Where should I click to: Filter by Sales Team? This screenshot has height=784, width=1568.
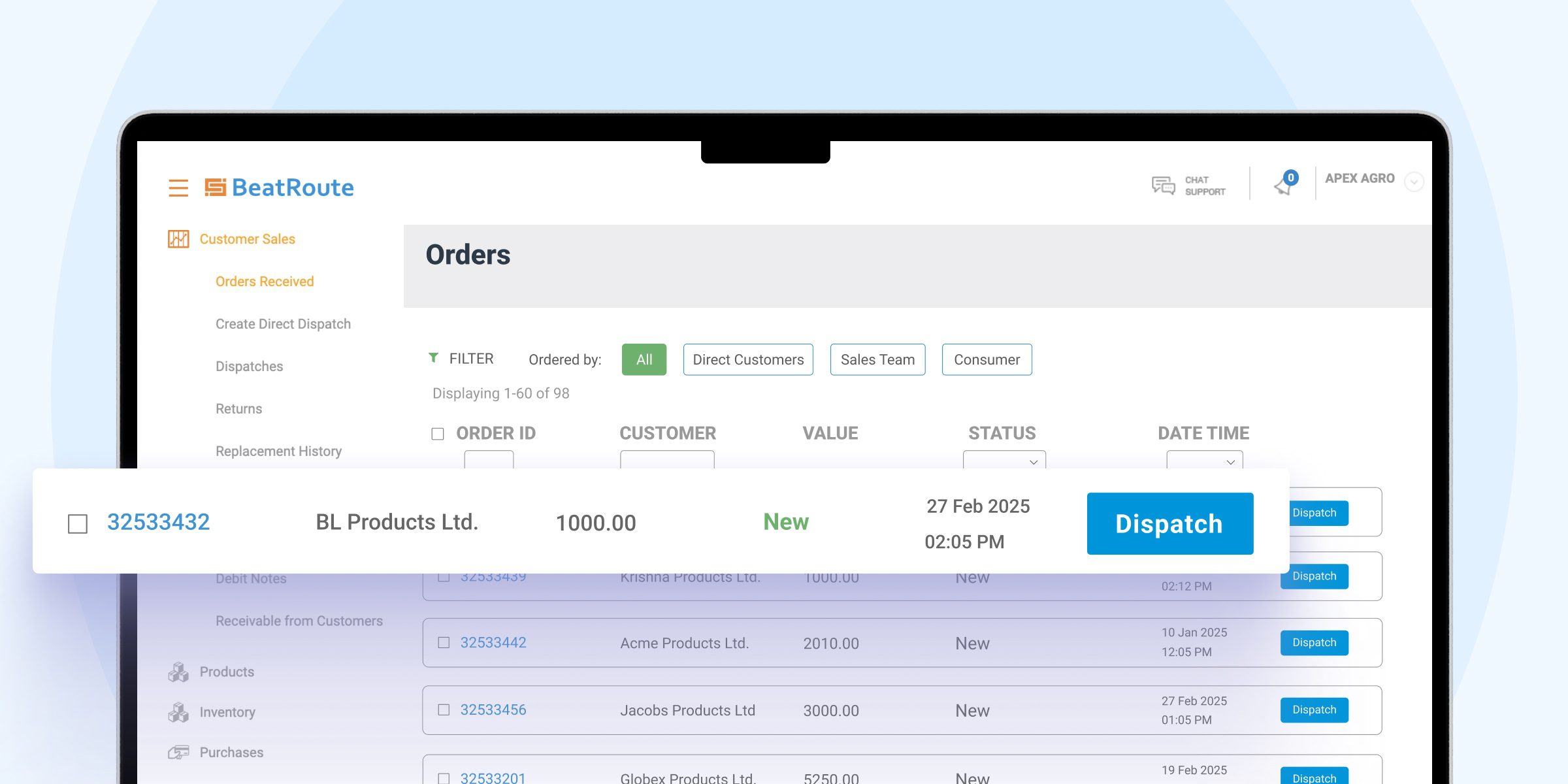tap(877, 359)
